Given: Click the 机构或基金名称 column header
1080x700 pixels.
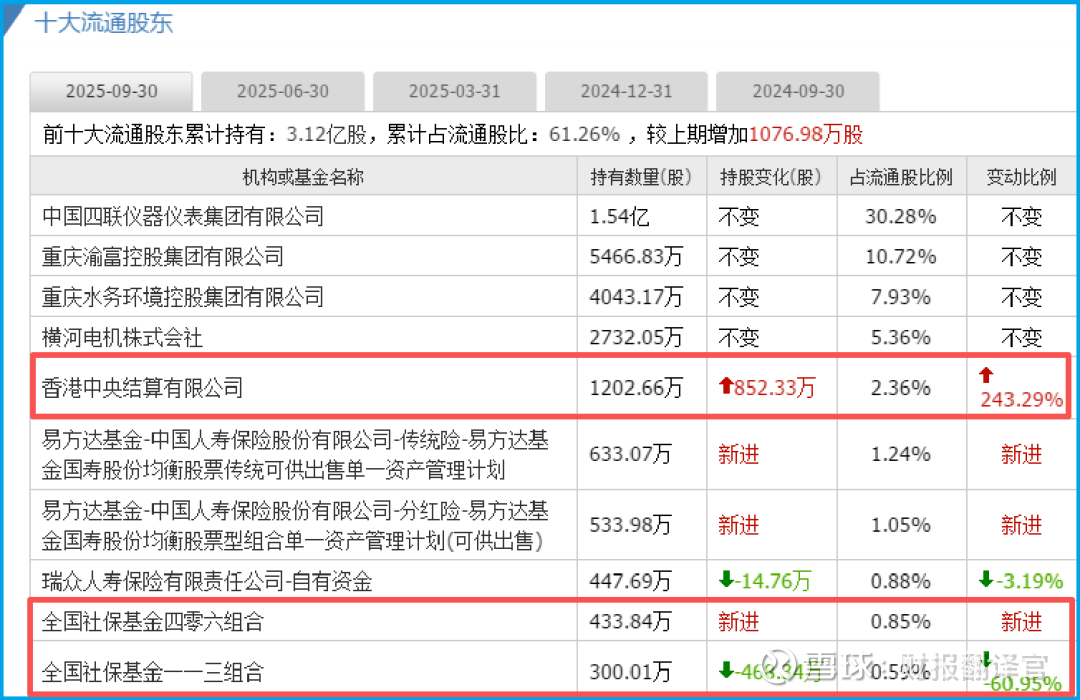Looking at the screenshot, I should point(303,177).
